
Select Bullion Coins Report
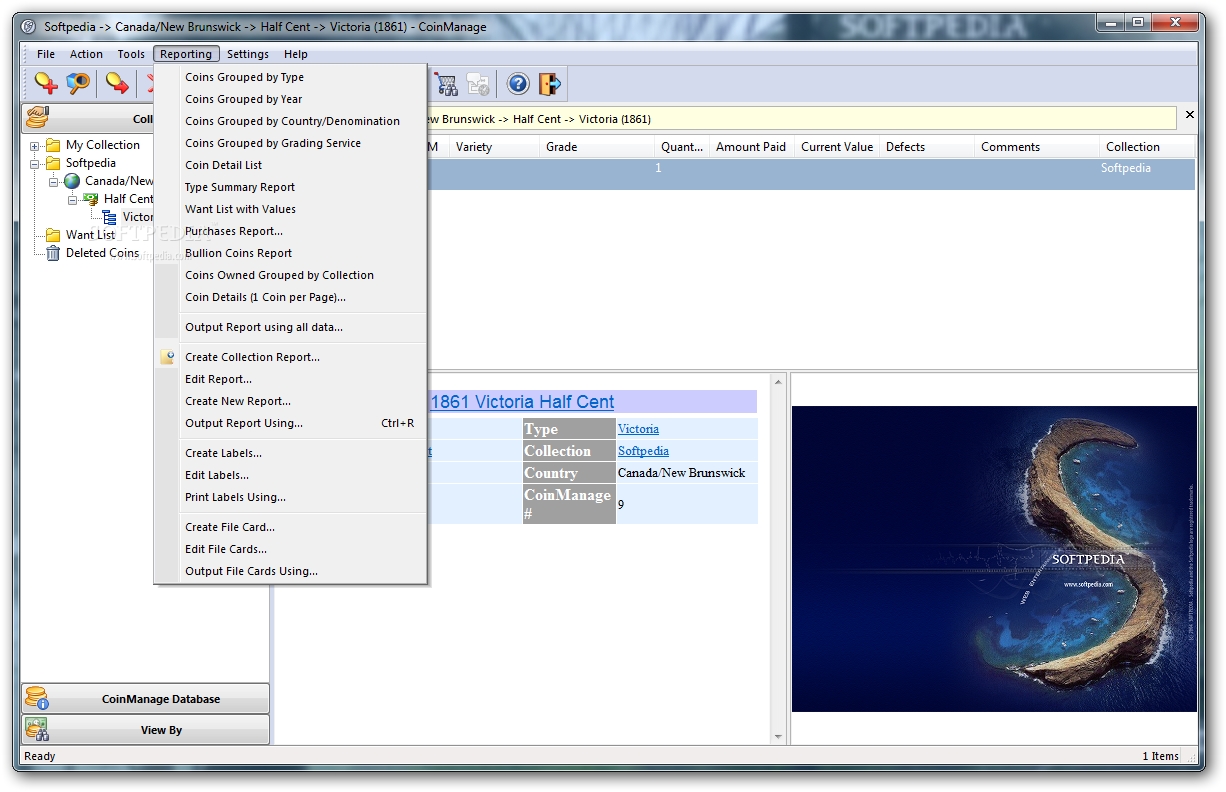coord(291,253)
